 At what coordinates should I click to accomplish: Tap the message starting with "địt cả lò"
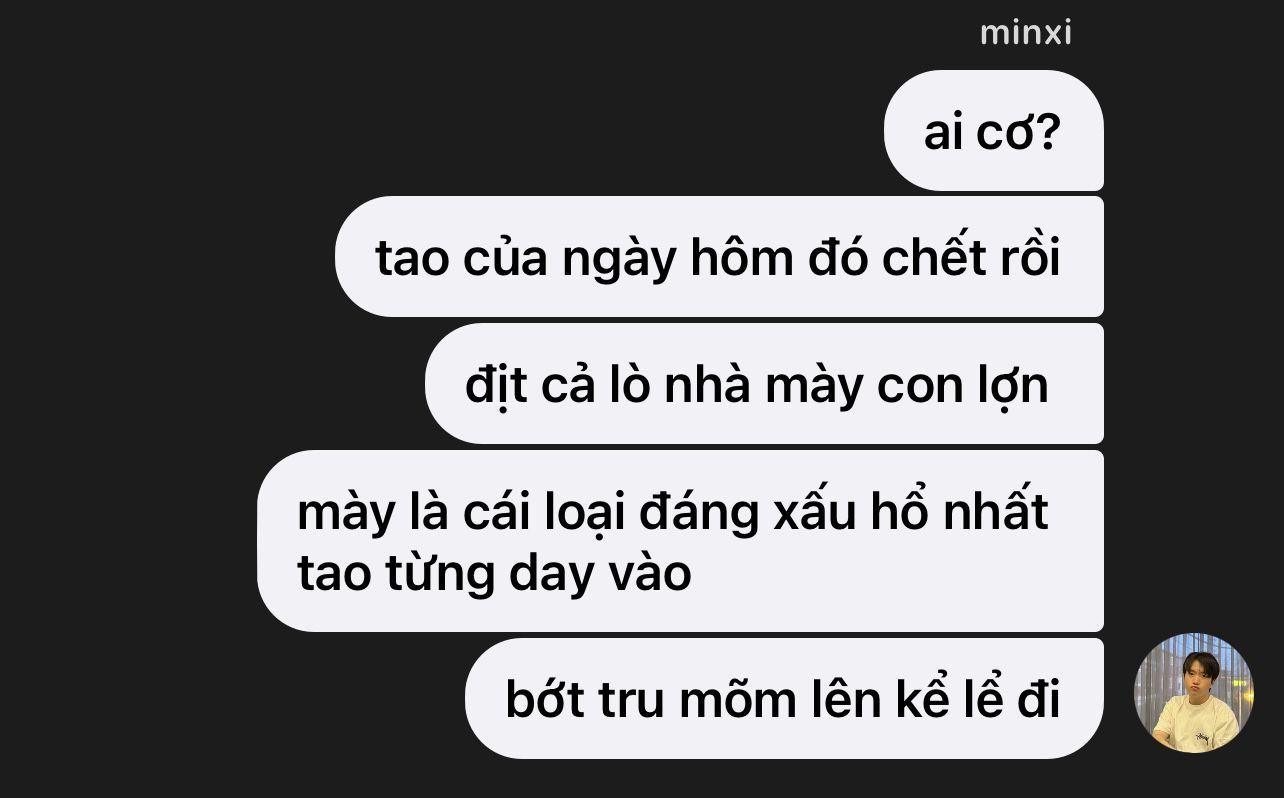[x=764, y=384]
